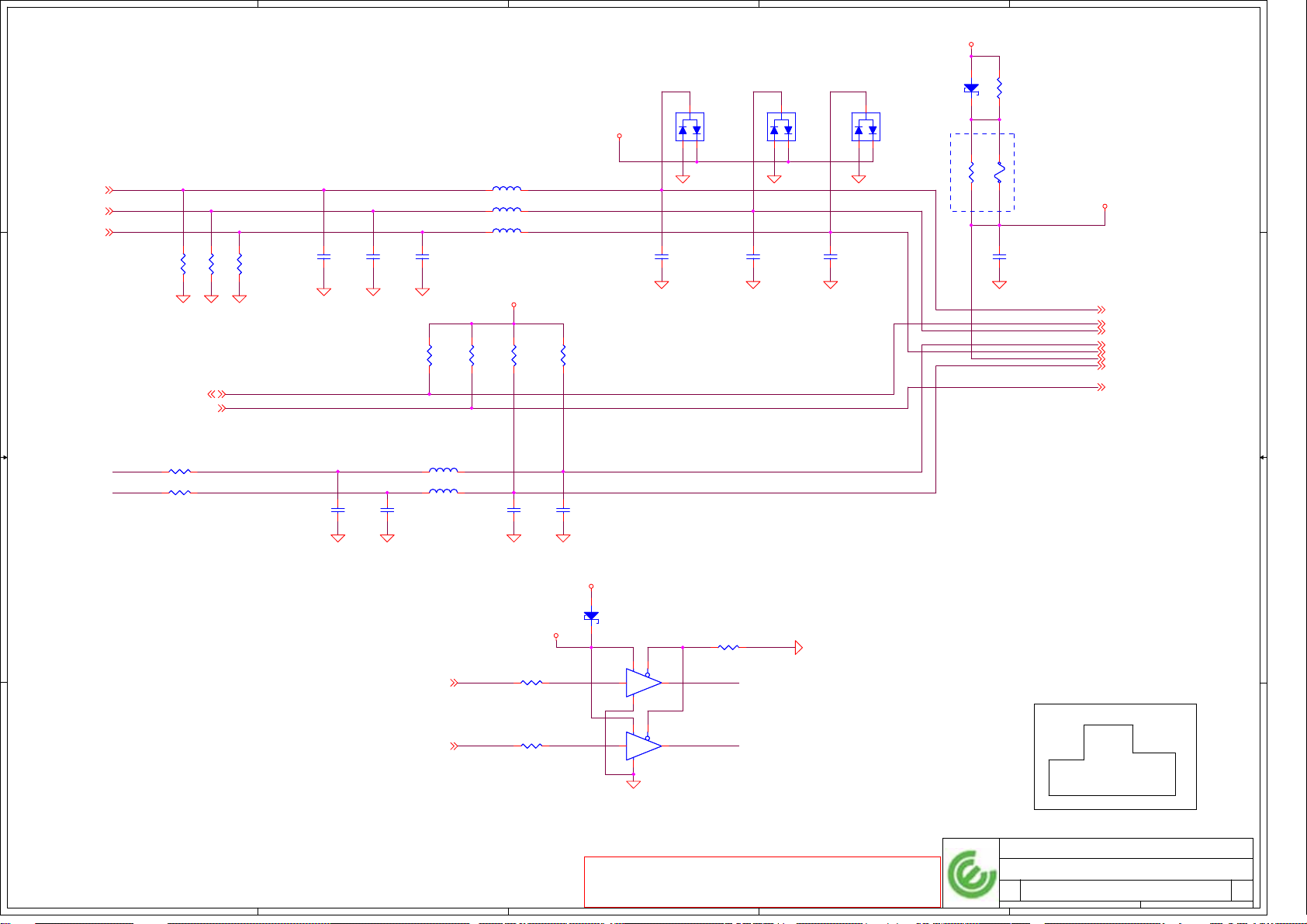Screen dimensions: 1307x924
Task: Click the empty red-outlined note box
Action: pos(762,881)
